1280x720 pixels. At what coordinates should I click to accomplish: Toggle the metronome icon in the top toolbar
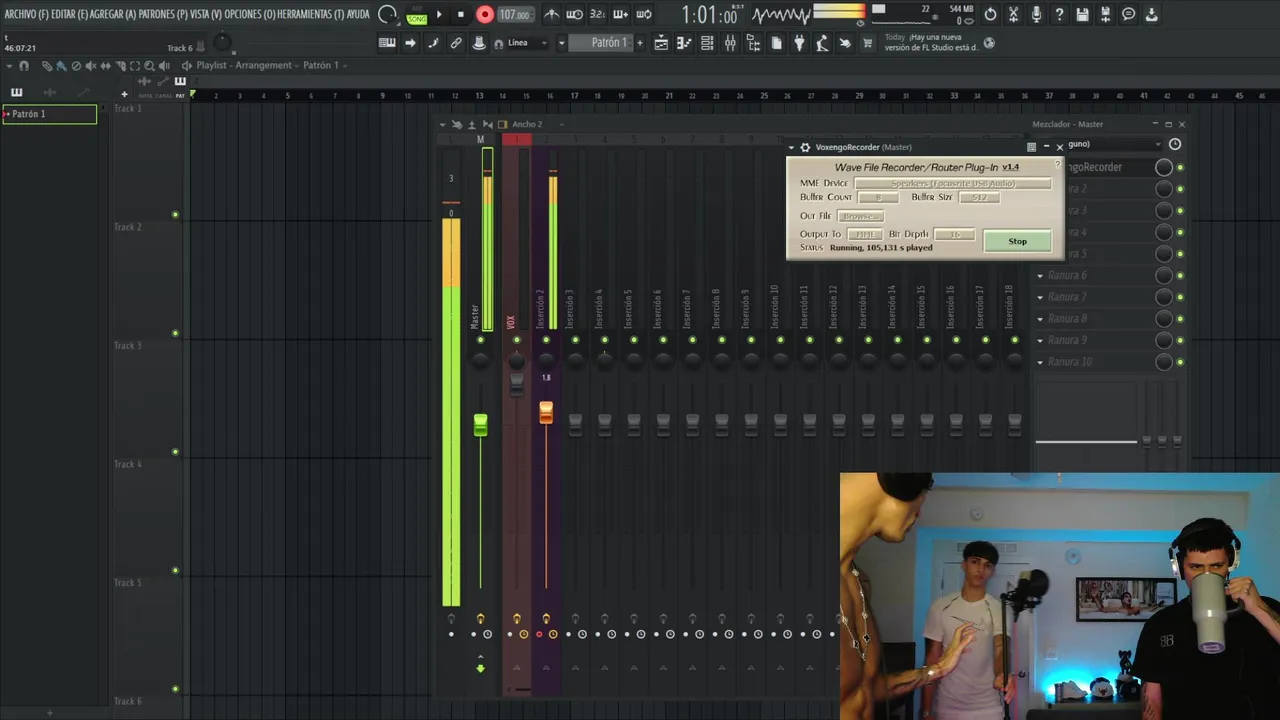pyautogui.click(x=551, y=14)
